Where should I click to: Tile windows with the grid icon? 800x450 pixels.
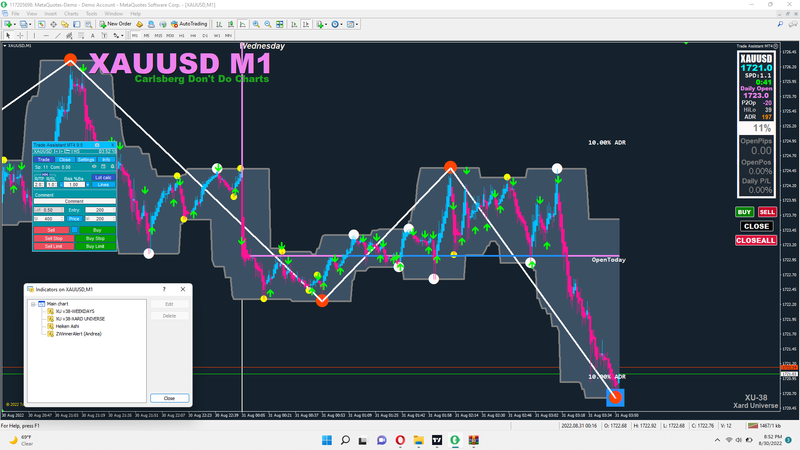(280, 24)
